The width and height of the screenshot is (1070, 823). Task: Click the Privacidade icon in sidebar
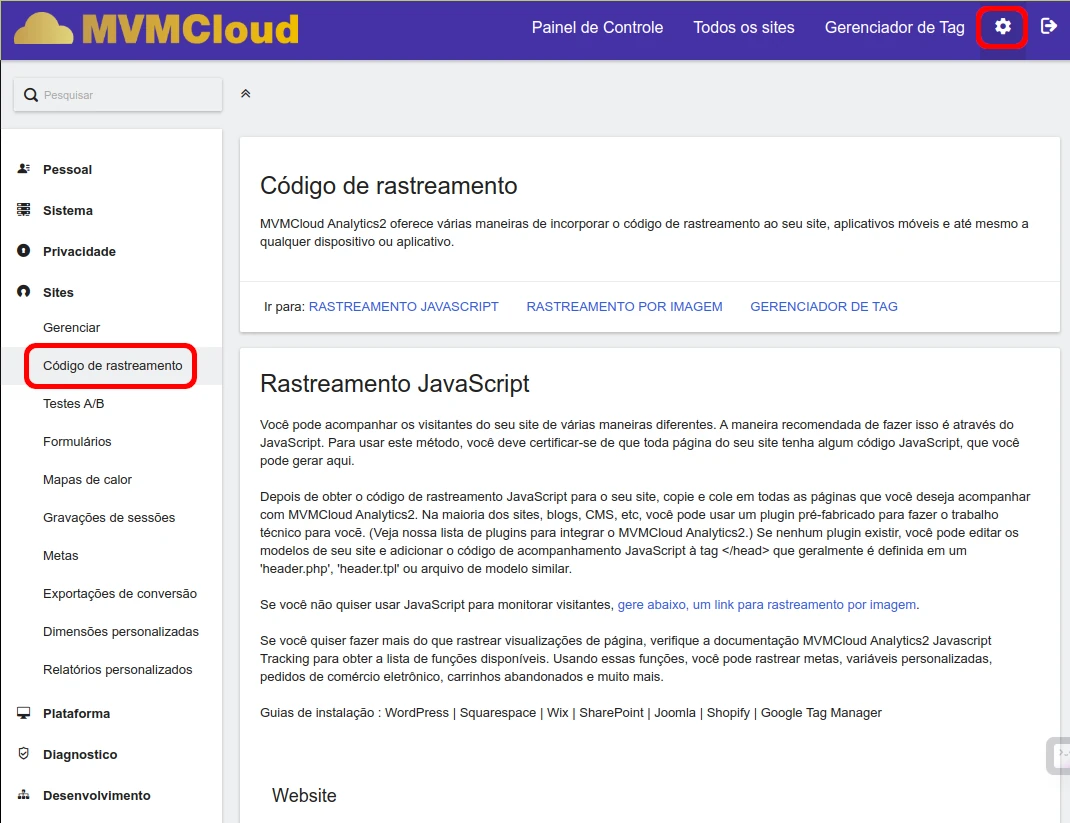click(x=24, y=251)
